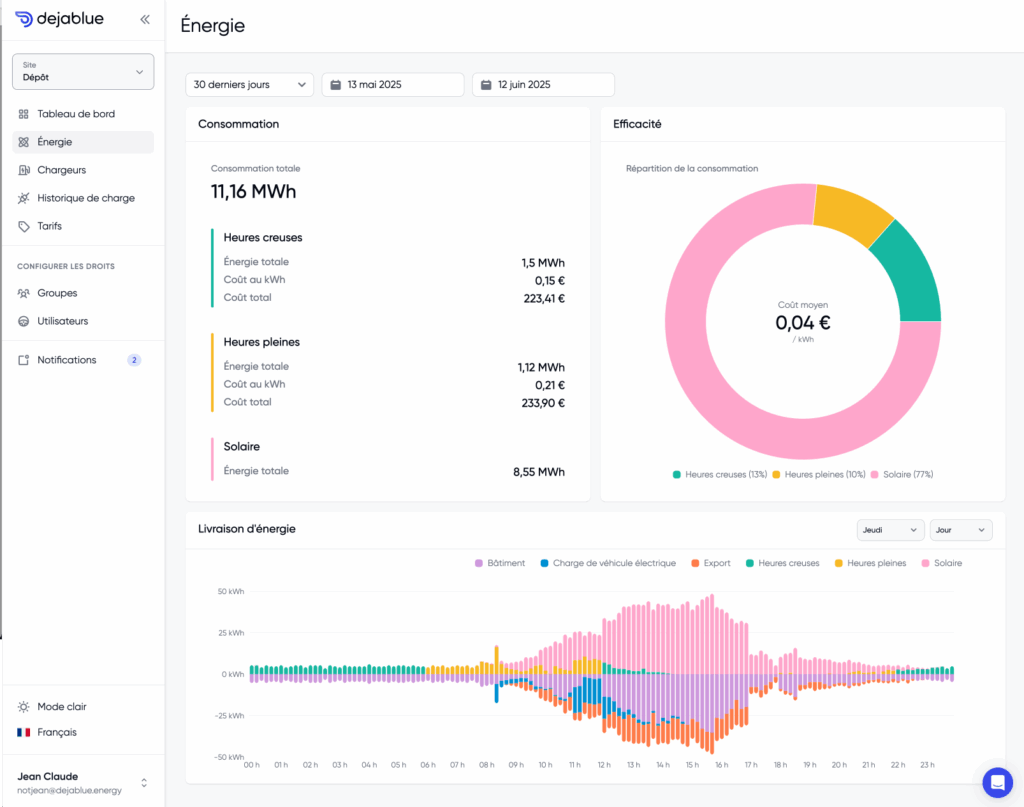Open the chat support bubble icon
Image resolution: width=1024 pixels, height=807 pixels.
point(997,782)
